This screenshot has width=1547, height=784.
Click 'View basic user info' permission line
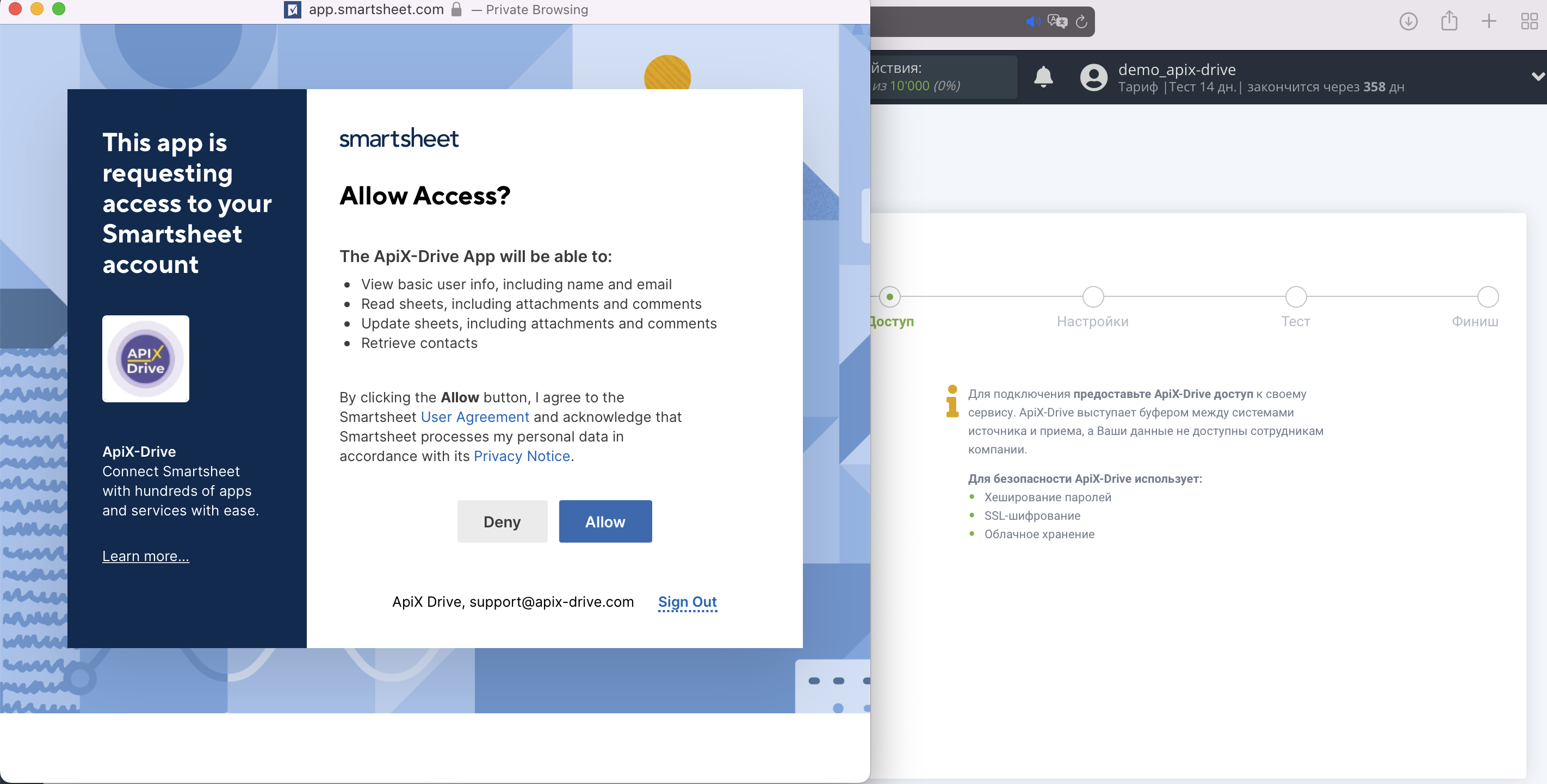(516, 284)
